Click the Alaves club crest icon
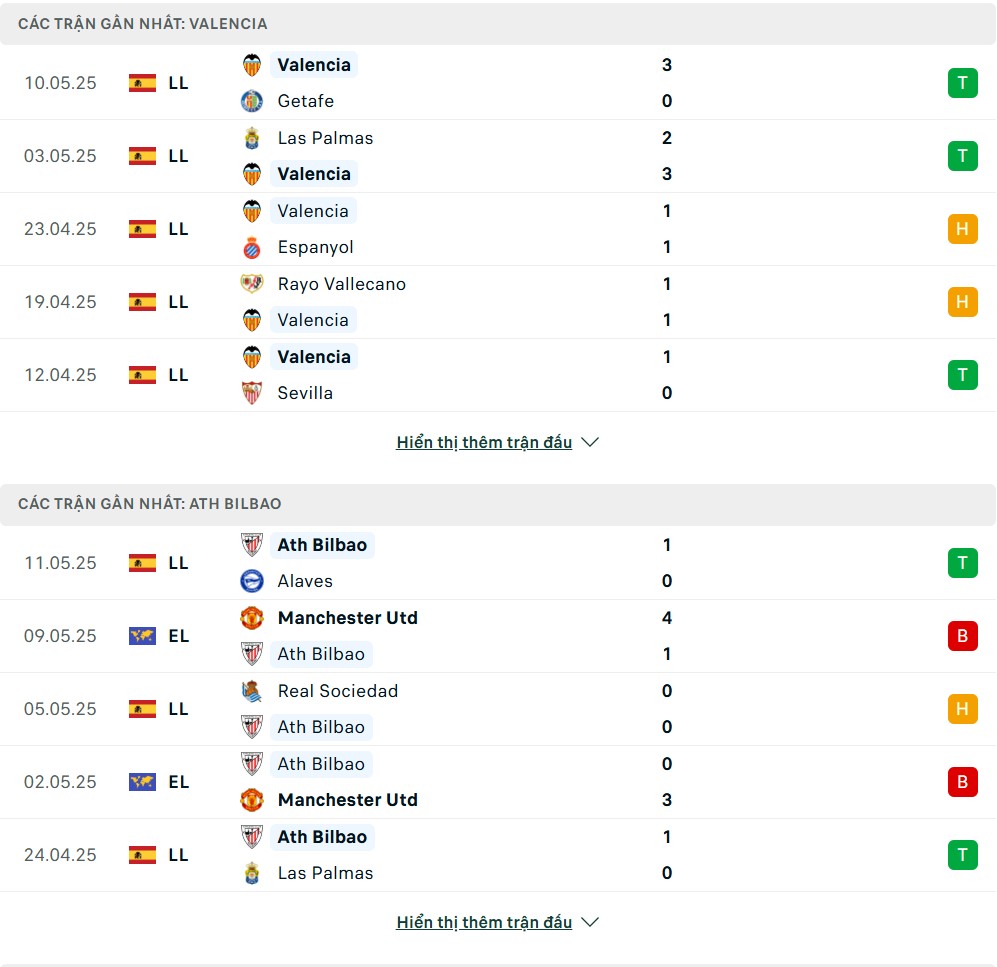Screen dimensions: 997x967 pos(252,581)
